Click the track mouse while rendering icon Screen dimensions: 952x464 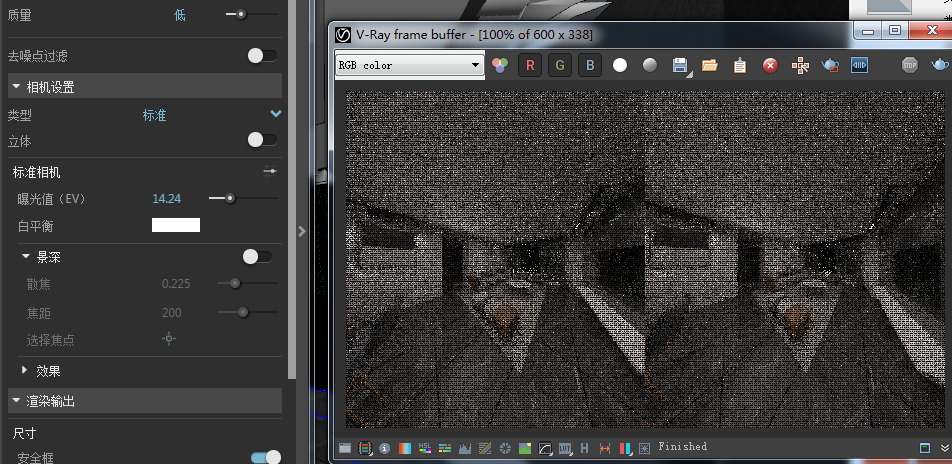pos(800,65)
